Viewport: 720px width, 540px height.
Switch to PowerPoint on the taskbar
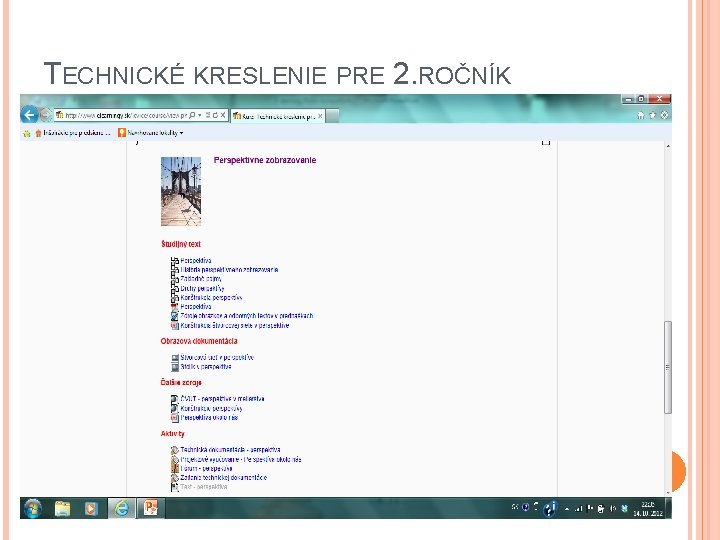click(151, 508)
